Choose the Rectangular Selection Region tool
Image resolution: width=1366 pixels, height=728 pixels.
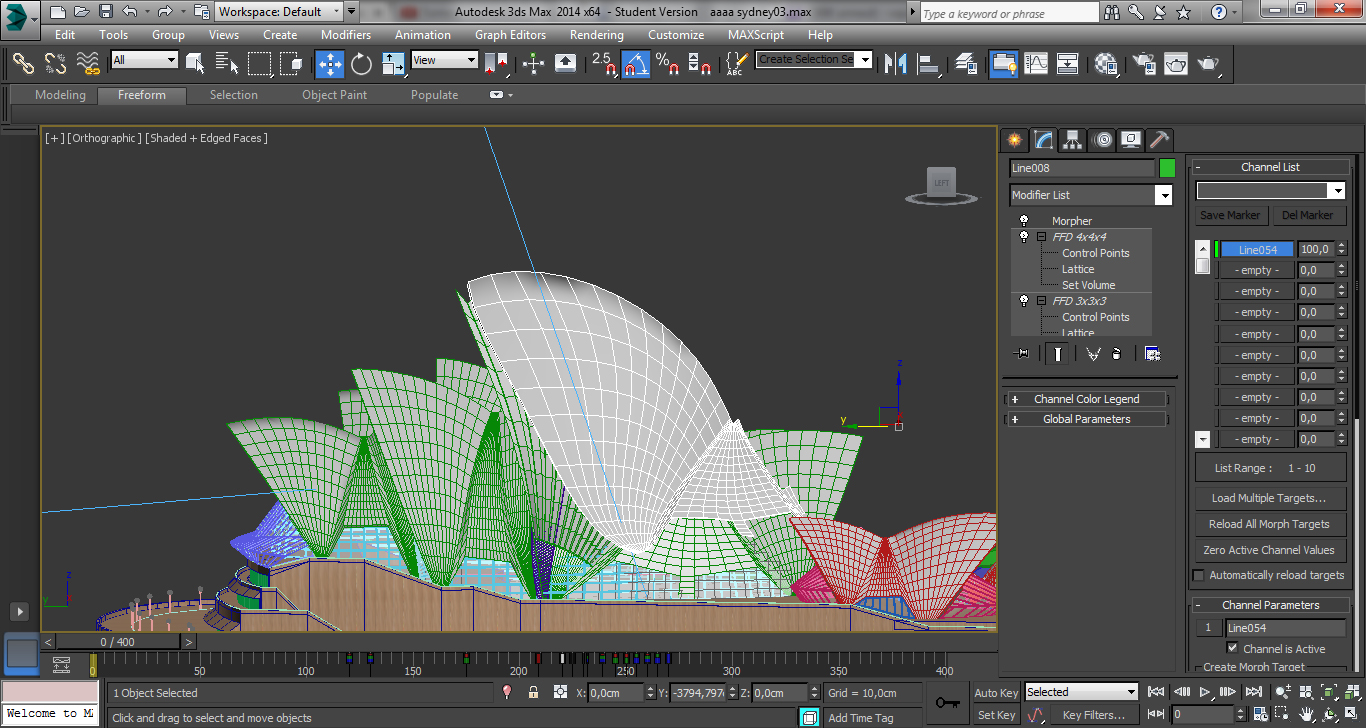point(260,63)
